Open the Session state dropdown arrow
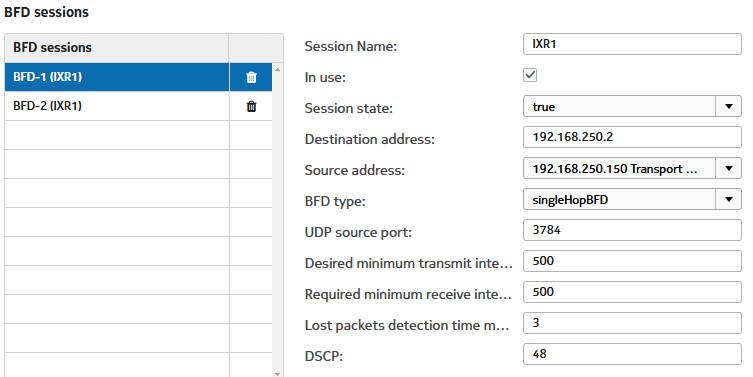The height and width of the screenshot is (377, 753). pos(729,106)
